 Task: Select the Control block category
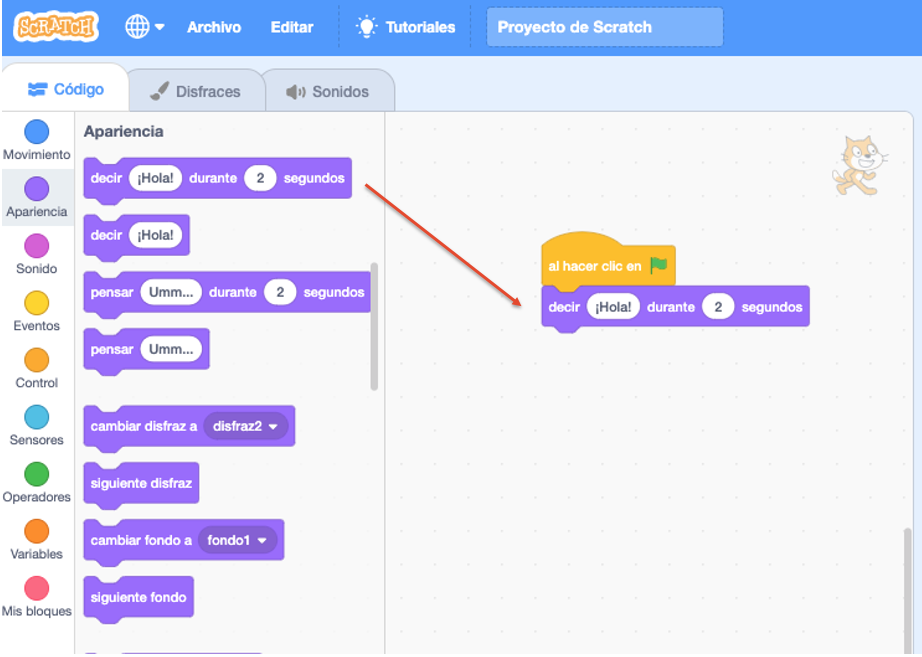click(36, 368)
